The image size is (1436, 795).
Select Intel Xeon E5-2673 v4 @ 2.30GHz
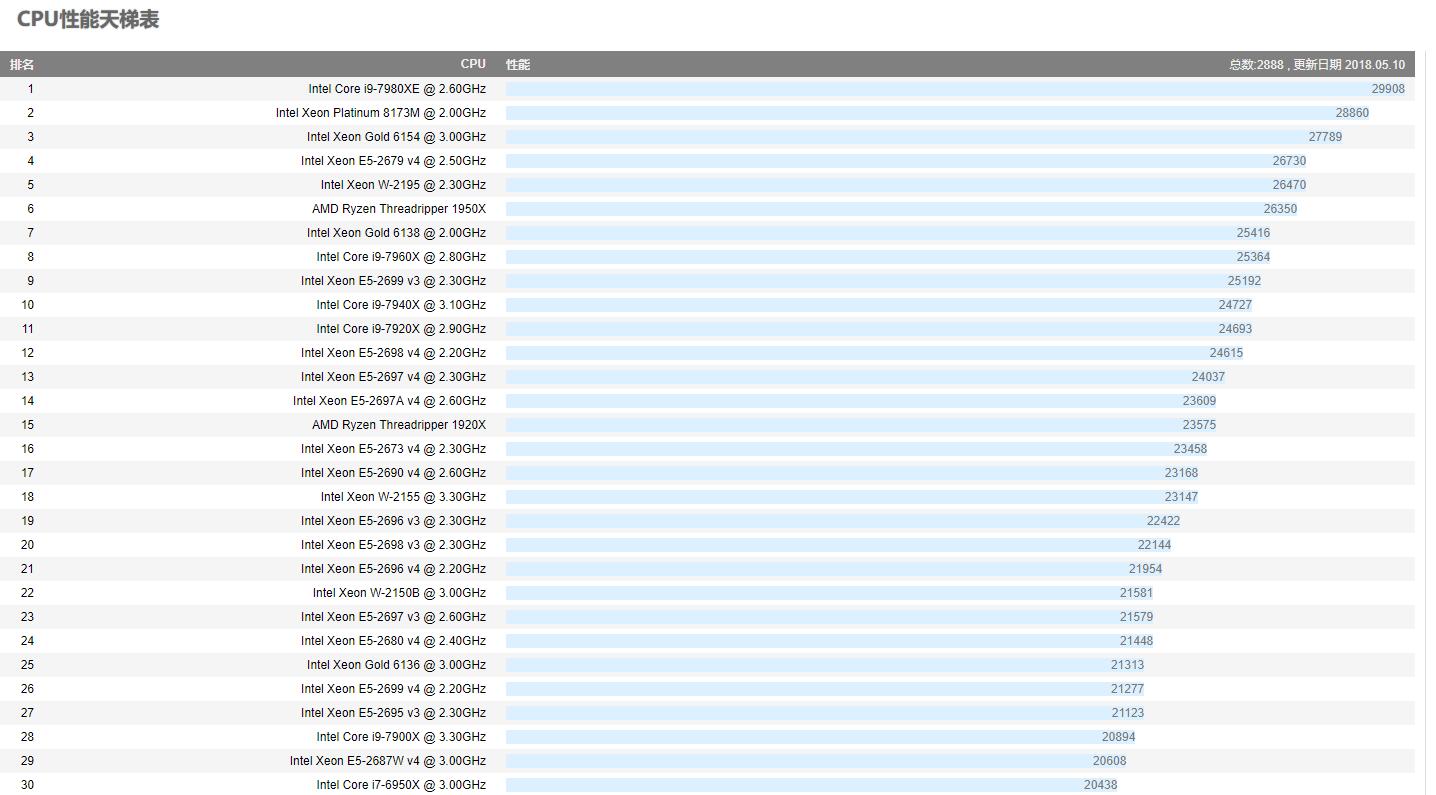click(393, 449)
